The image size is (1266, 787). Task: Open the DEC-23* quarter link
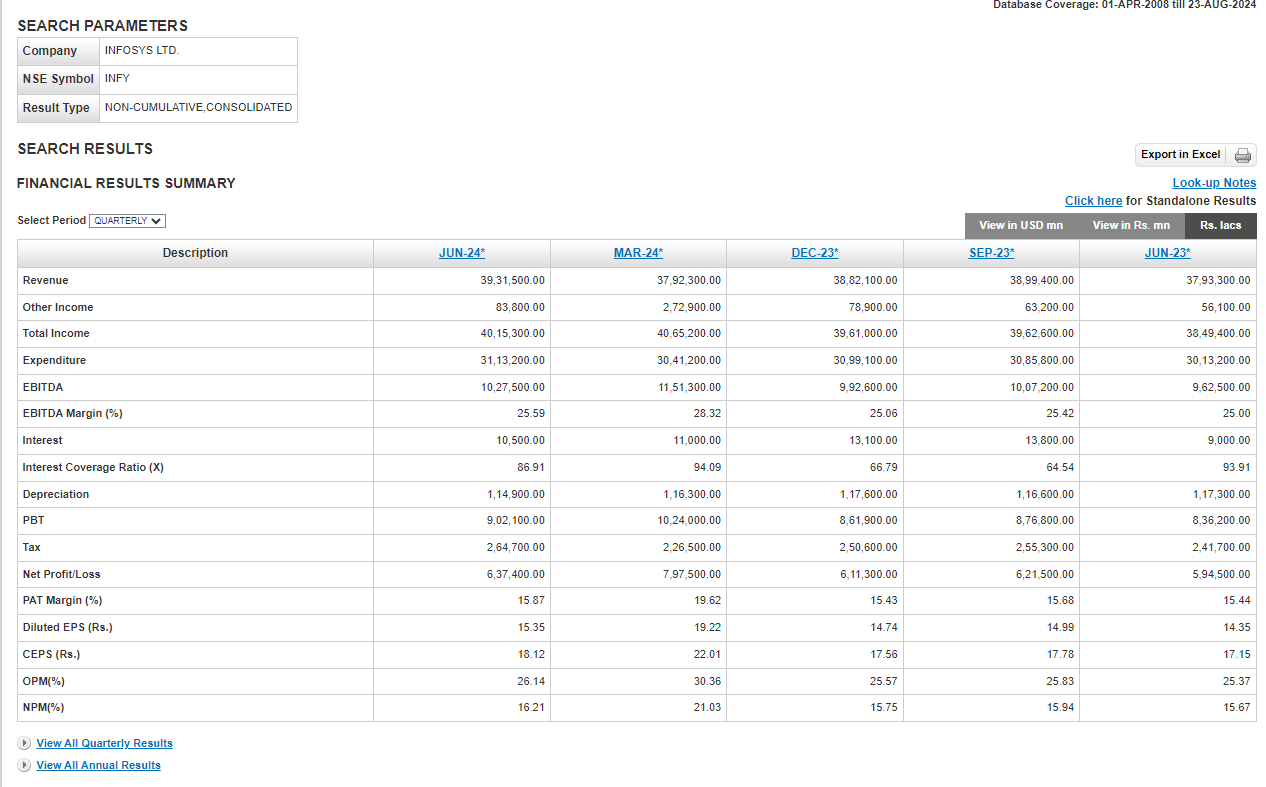tap(815, 253)
